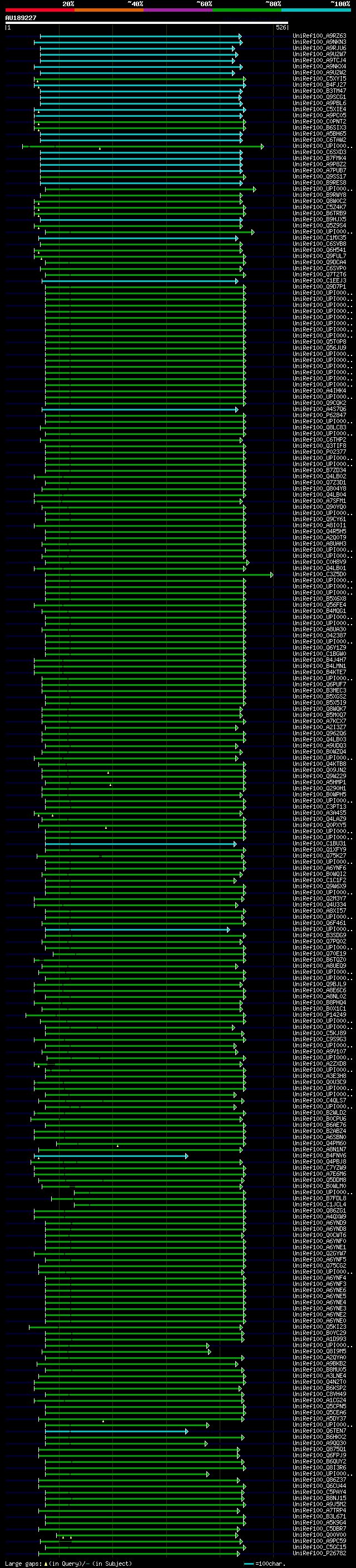Select hit label UniRef100_A7PUB7

[319, 170]
